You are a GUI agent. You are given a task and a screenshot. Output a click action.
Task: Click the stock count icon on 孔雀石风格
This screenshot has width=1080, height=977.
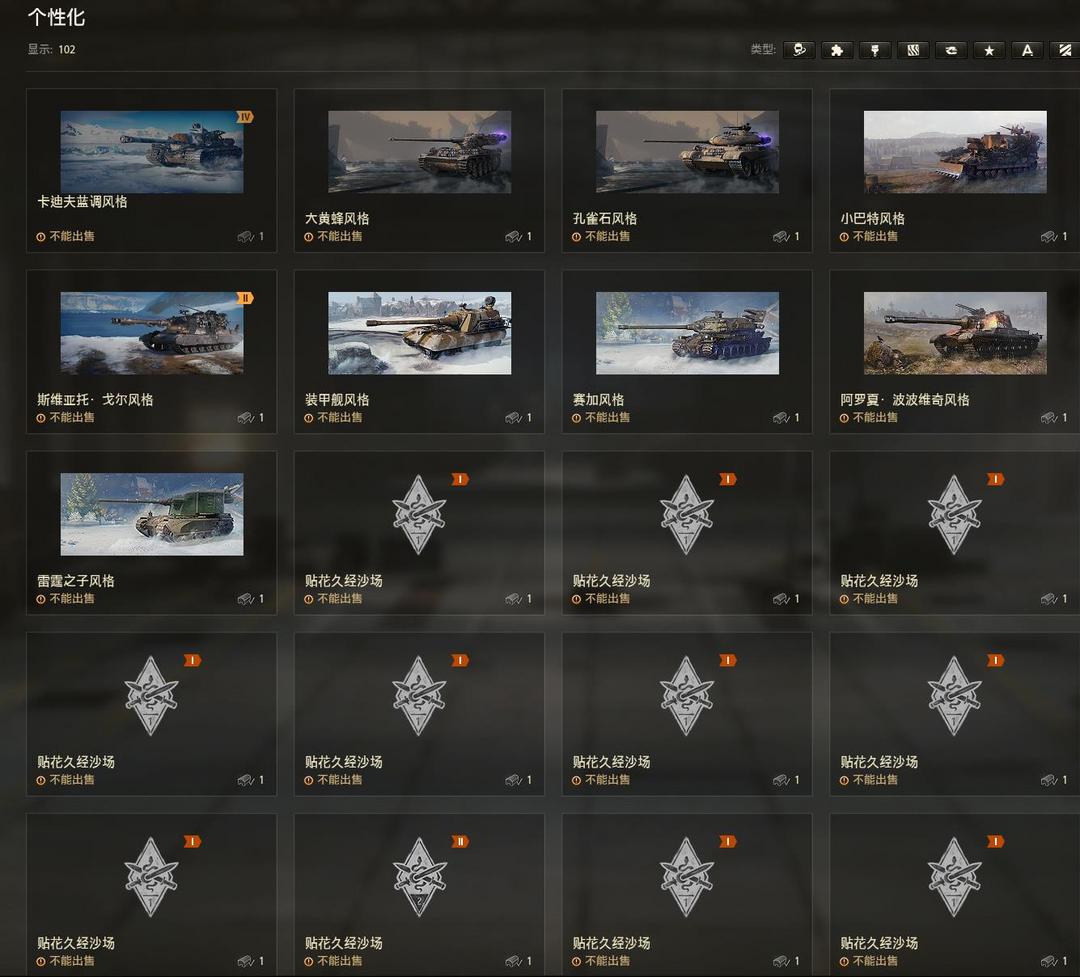[x=781, y=236]
